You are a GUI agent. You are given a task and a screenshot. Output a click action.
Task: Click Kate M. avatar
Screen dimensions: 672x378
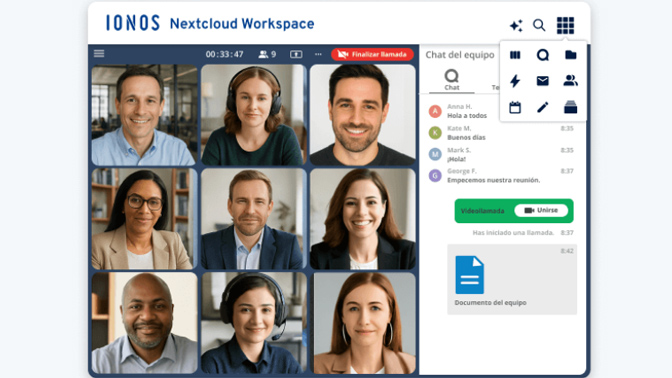[x=435, y=133]
